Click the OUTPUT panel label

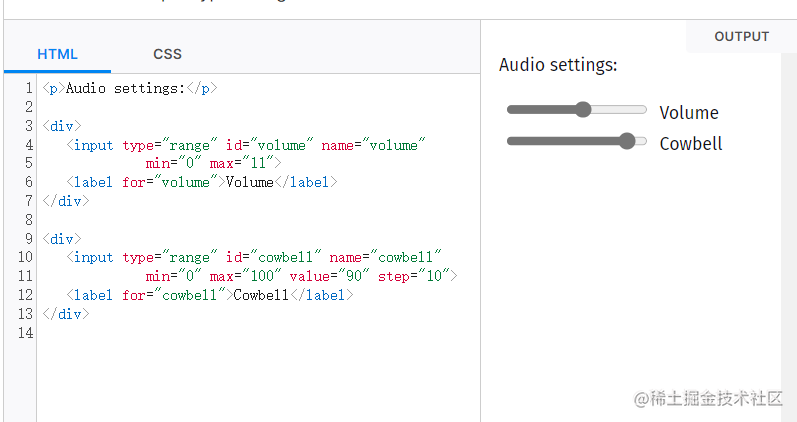pos(741,37)
